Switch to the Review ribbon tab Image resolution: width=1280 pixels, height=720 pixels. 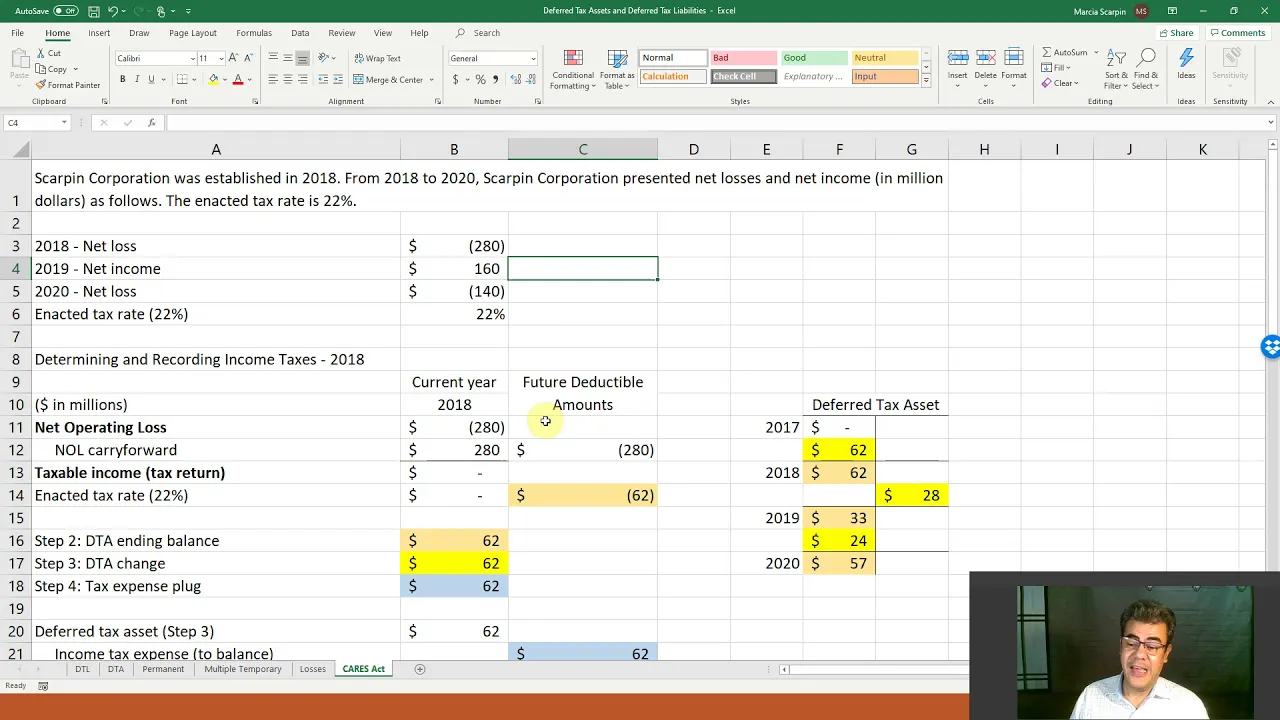pyautogui.click(x=342, y=33)
